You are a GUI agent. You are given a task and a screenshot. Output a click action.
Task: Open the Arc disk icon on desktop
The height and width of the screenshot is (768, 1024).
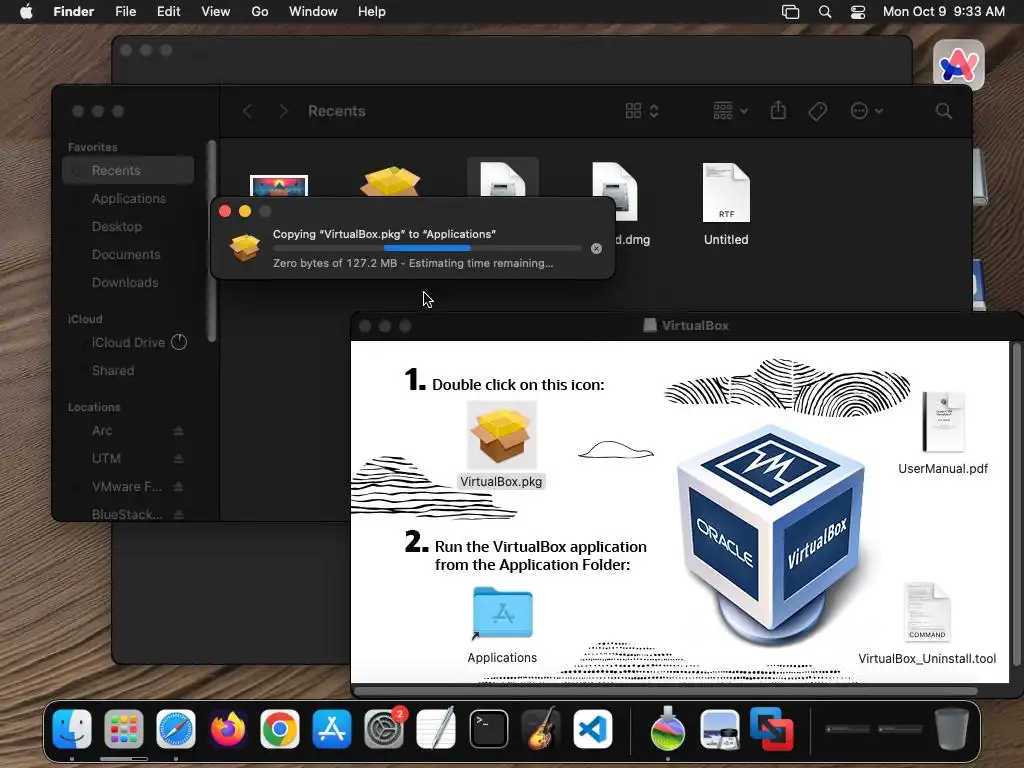click(958, 64)
